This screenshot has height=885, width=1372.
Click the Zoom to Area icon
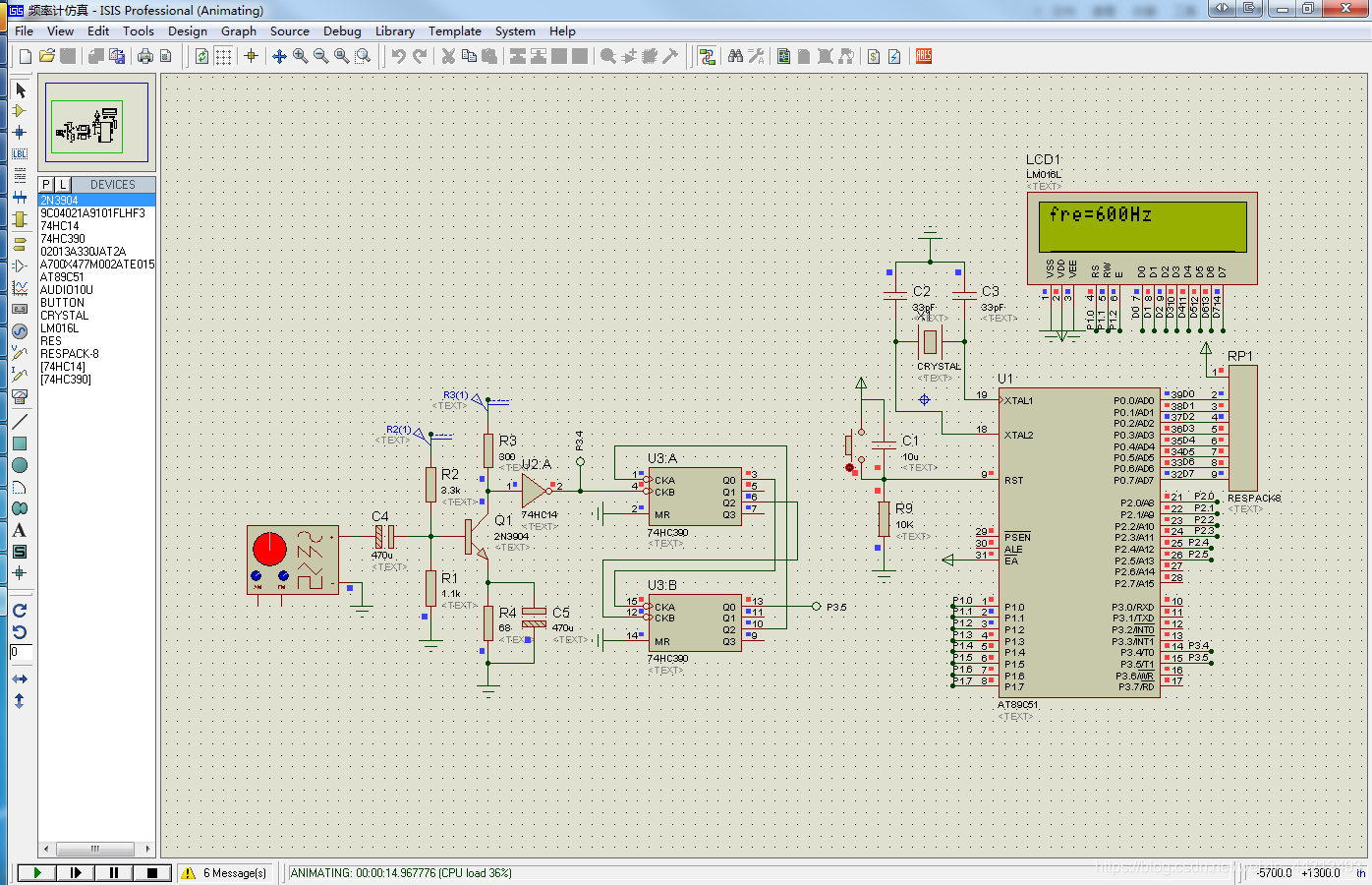point(363,56)
